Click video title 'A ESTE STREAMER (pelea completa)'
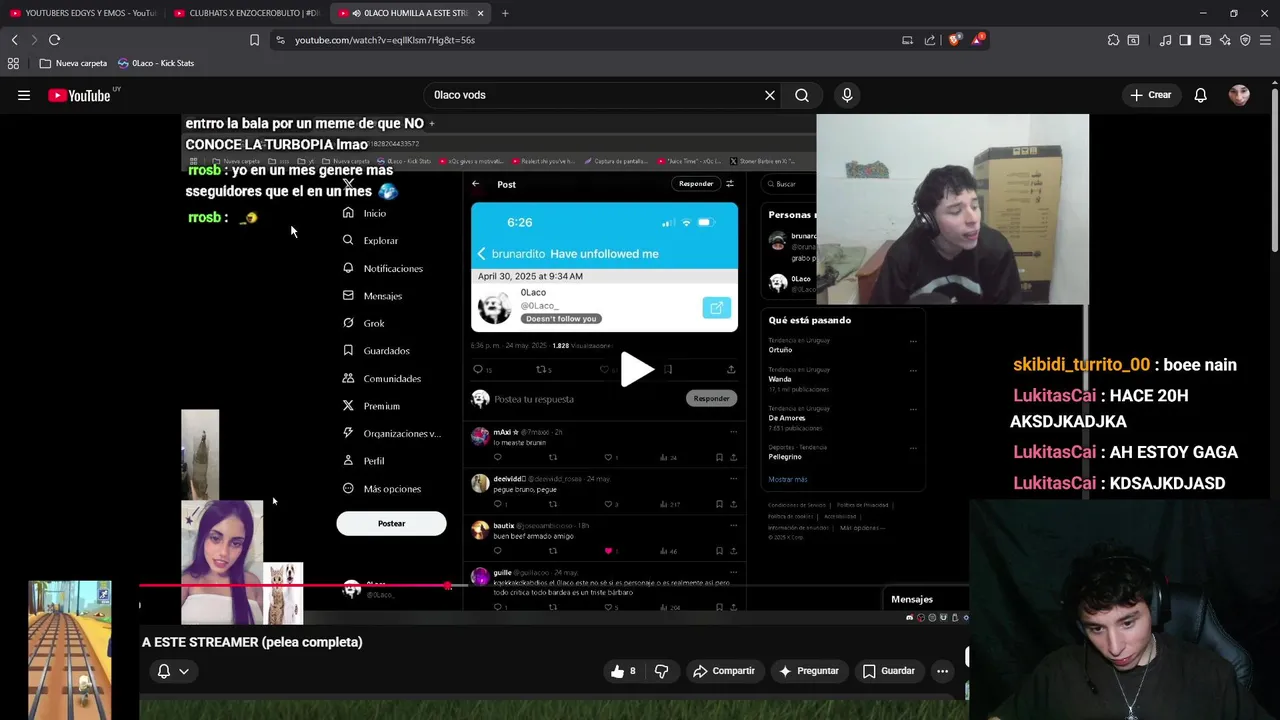Viewport: 1280px width, 720px height. pyautogui.click(x=252, y=642)
